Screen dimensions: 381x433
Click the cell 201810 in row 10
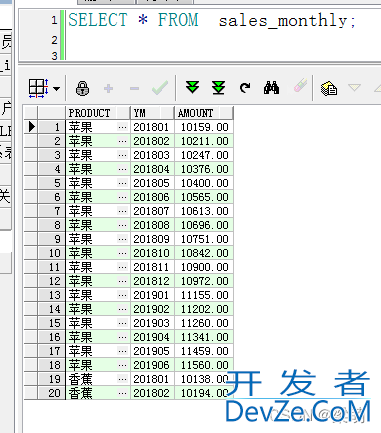click(152, 253)
